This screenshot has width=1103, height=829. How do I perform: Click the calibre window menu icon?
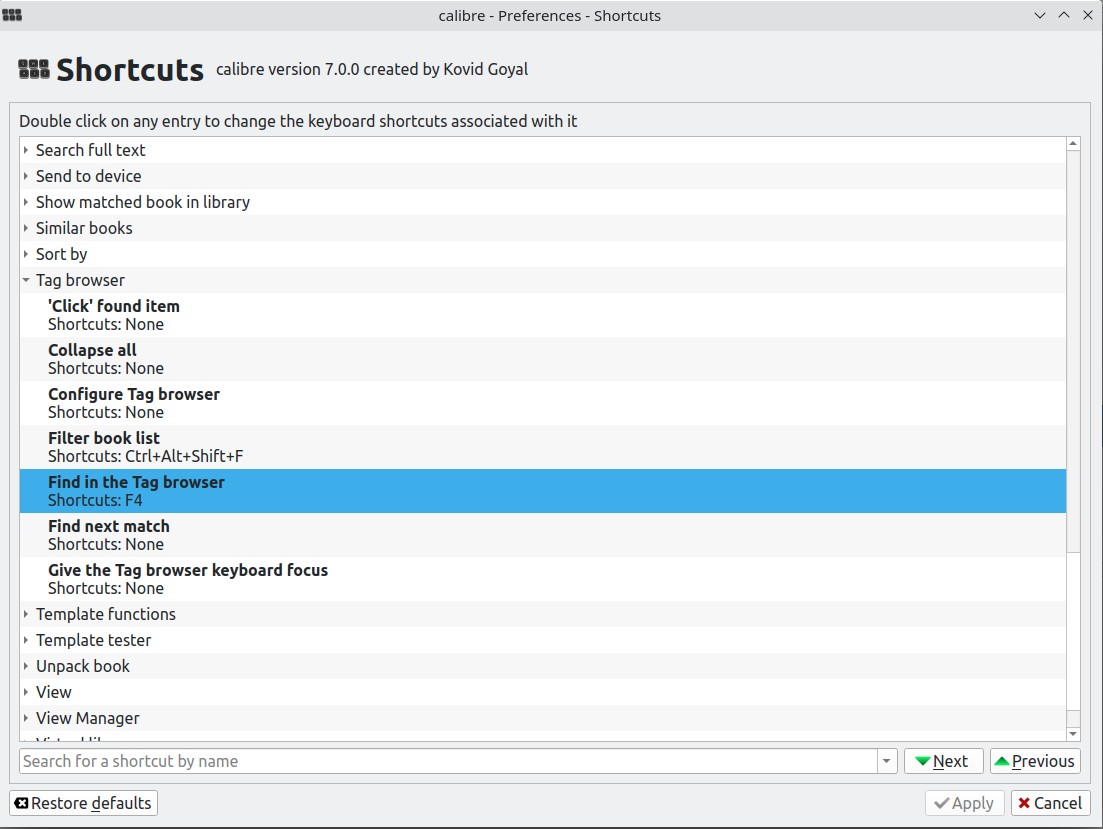[x=12, y=15]
